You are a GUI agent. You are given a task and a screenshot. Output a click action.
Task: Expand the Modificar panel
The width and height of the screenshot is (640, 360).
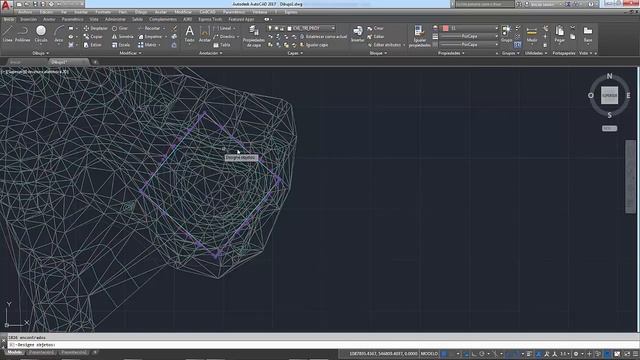pyautogui.click(x=130, y=53)
